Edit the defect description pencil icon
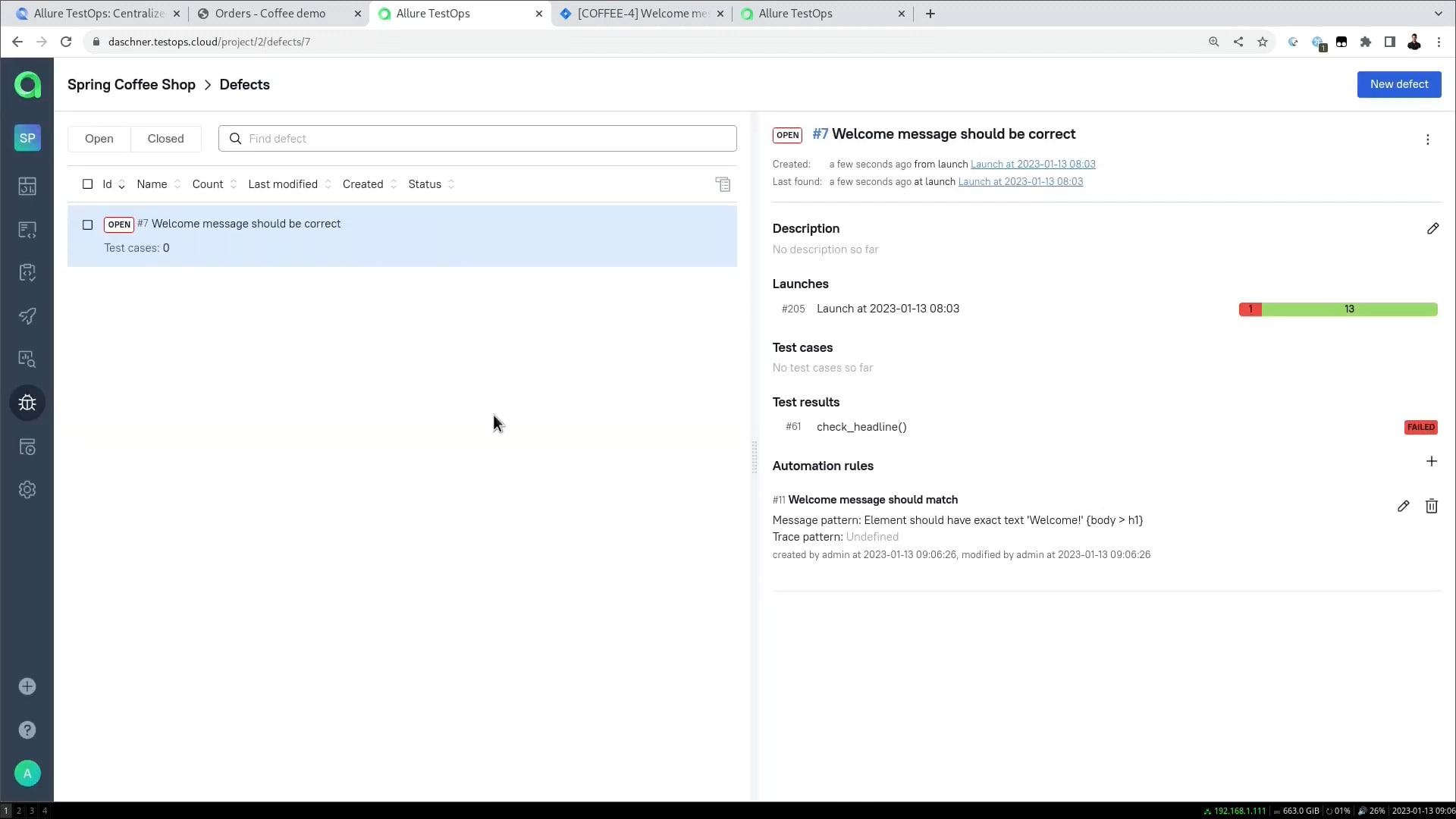1456x819 pixels. click(1432, 228)
